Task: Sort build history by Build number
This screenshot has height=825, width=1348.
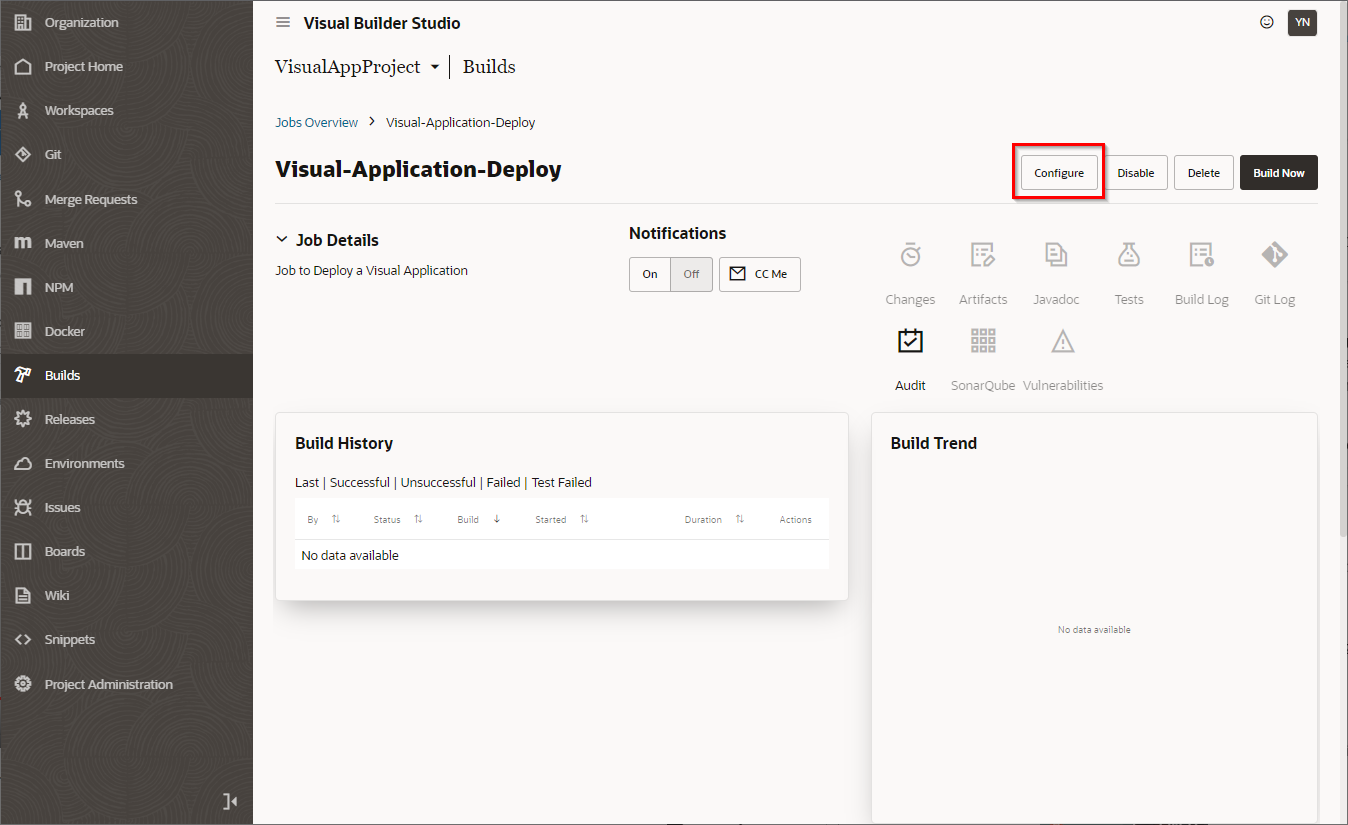Action: pyautogui.click(x=497, y=520)
